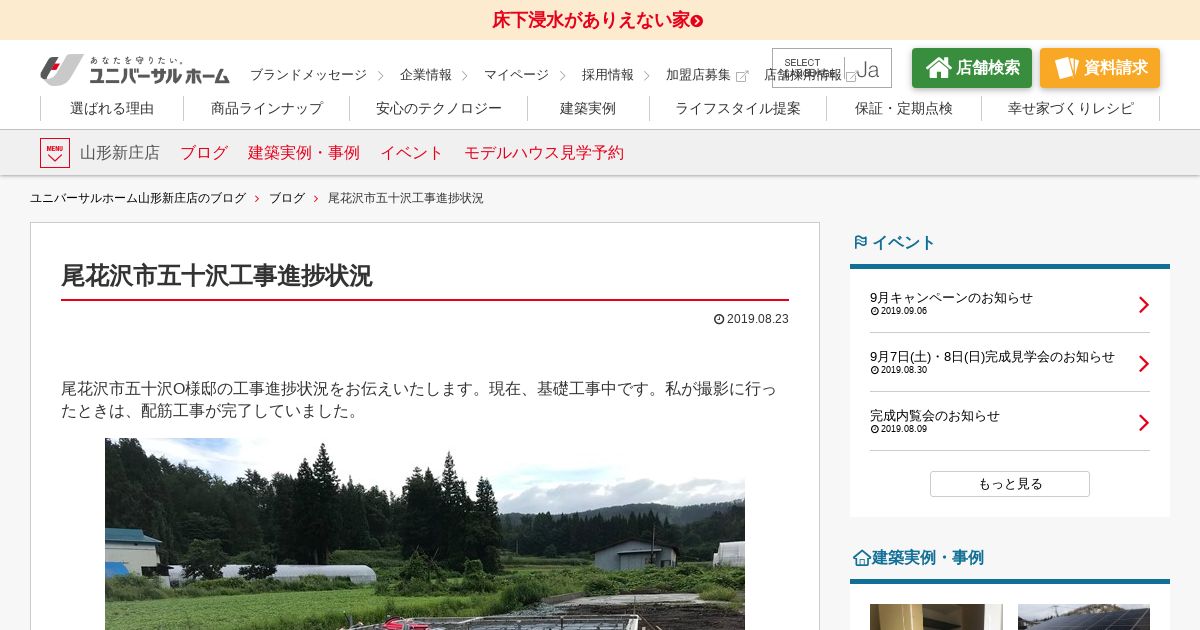Open the right 建築実例 solar roof thumbnail

click(x=1084, y=617)
